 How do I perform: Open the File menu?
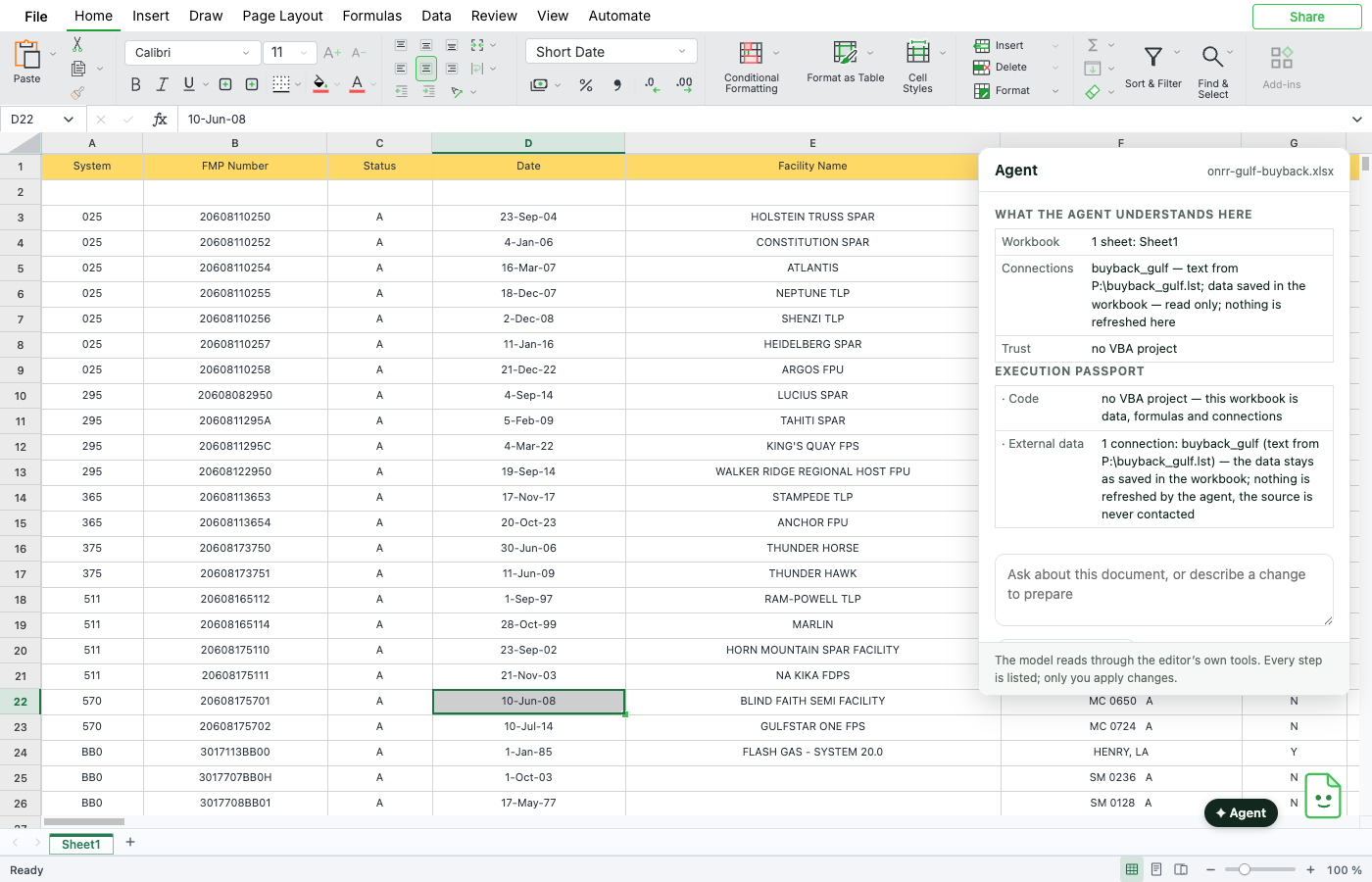(36, 16)
